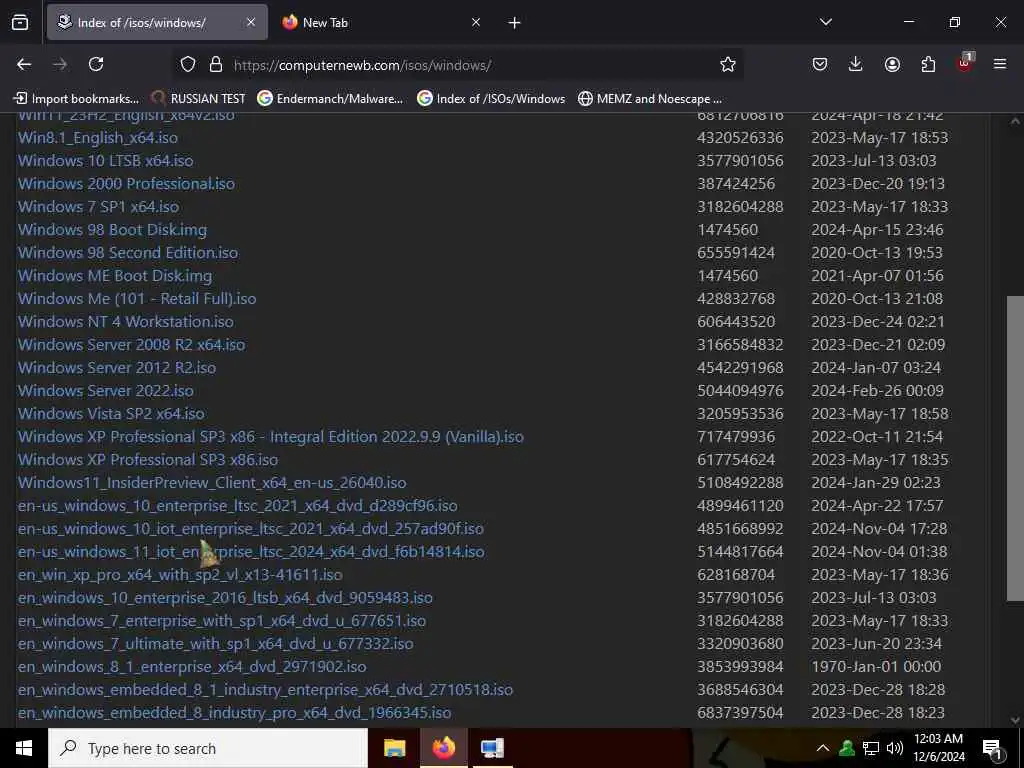
Task: Download Windows Vista SP2 x64.iso
Action: click(111, 413)
